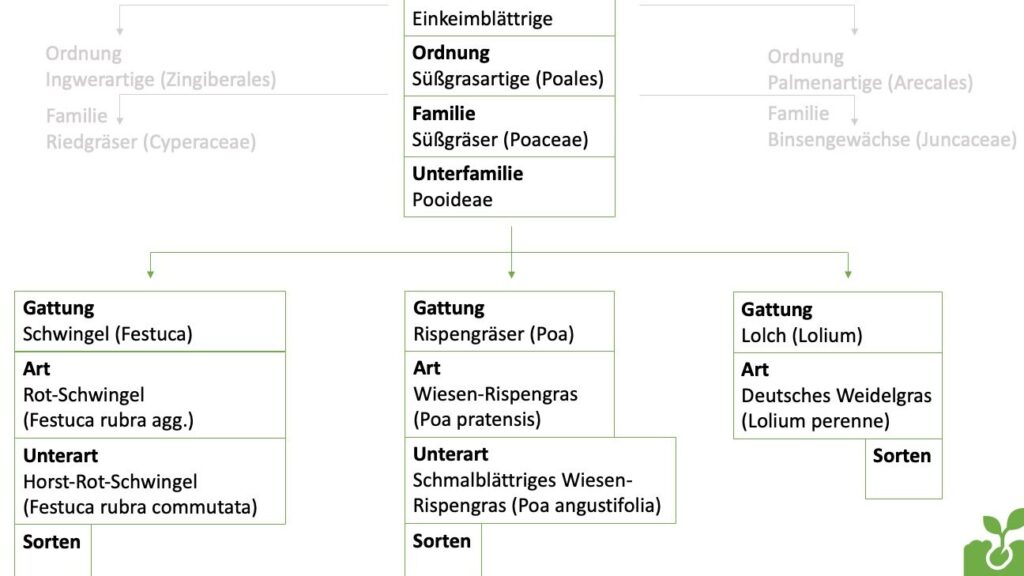Click the Gattung Rispengräser (Poa) box
This screenshot has width=1024, height=576.
(x=510, y=321)
